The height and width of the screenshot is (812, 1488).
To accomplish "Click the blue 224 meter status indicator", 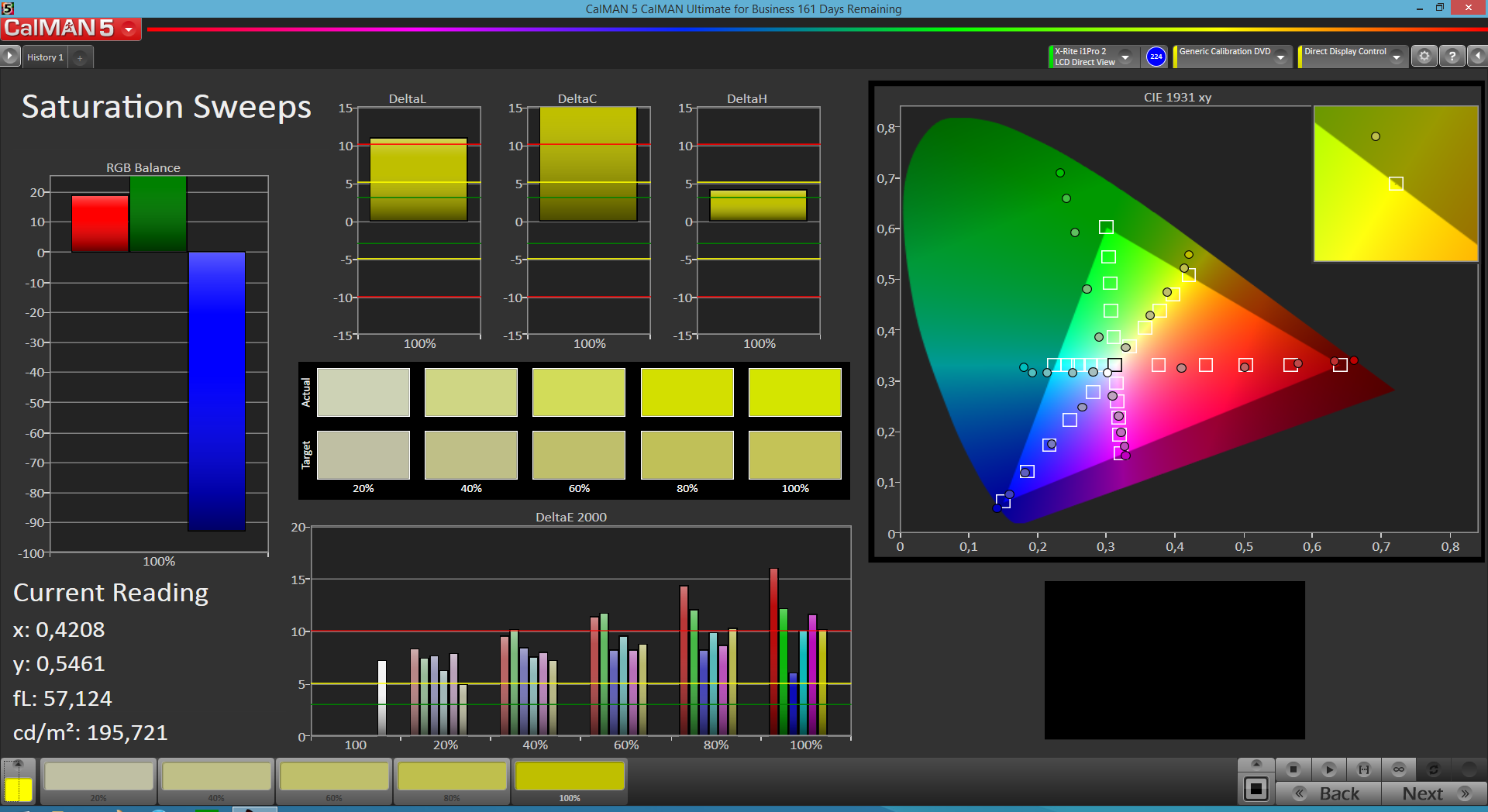I will (1156, 57).
